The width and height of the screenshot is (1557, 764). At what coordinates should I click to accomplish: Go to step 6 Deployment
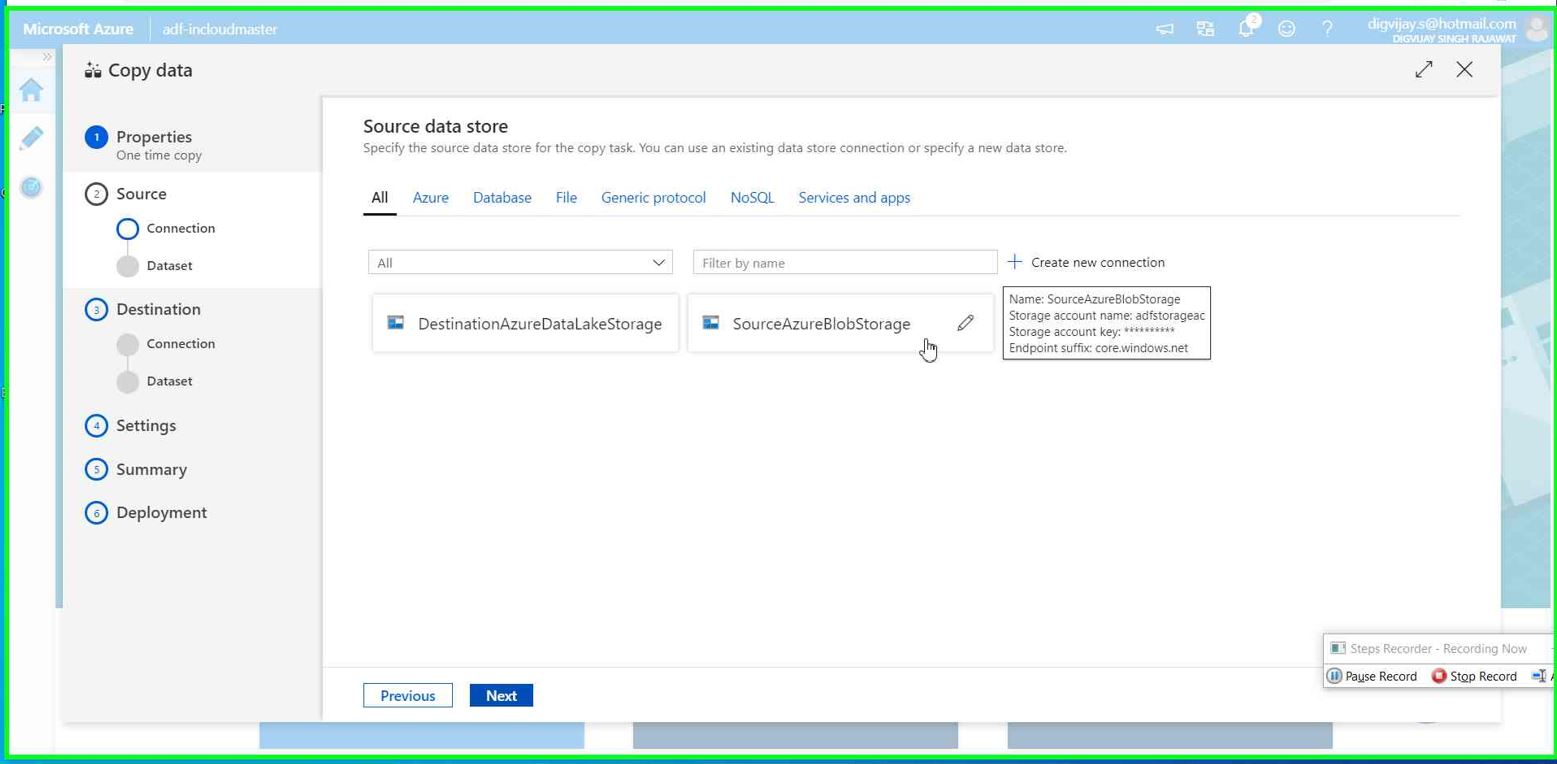[146, 513]
